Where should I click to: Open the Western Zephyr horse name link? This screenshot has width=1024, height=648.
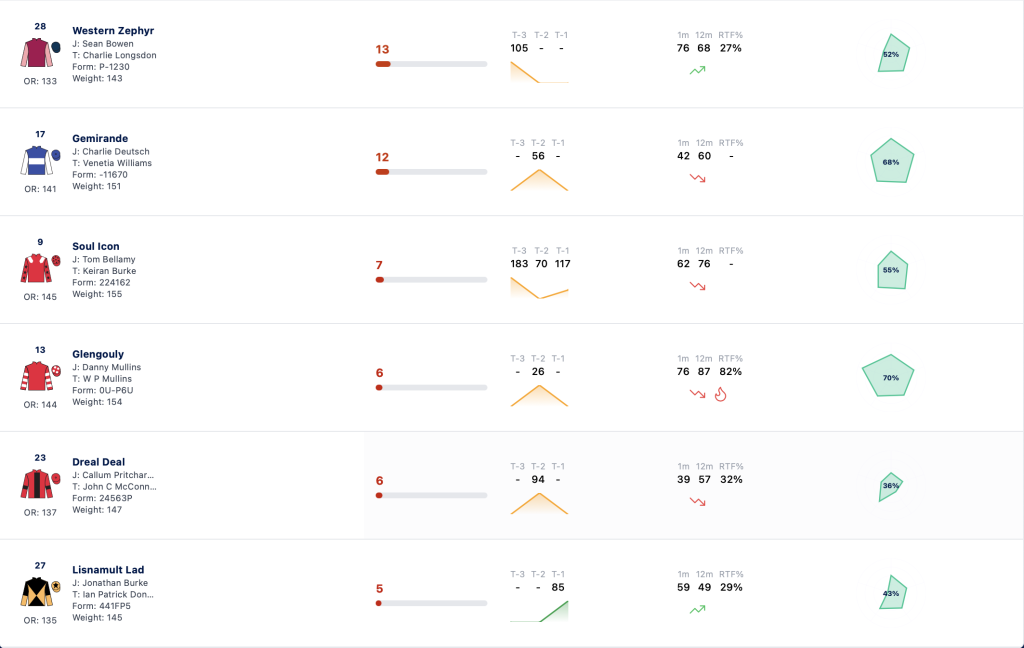tap(113, 31)
